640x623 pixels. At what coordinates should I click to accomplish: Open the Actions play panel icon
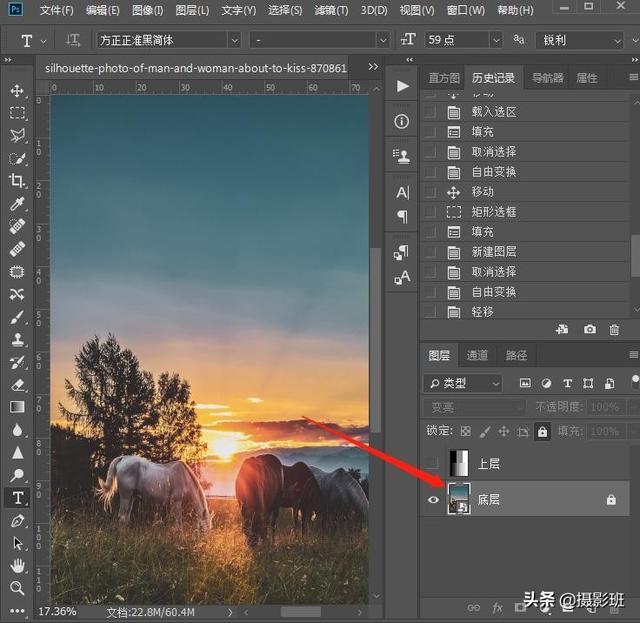pyautogui.click(x=402, y=86)
